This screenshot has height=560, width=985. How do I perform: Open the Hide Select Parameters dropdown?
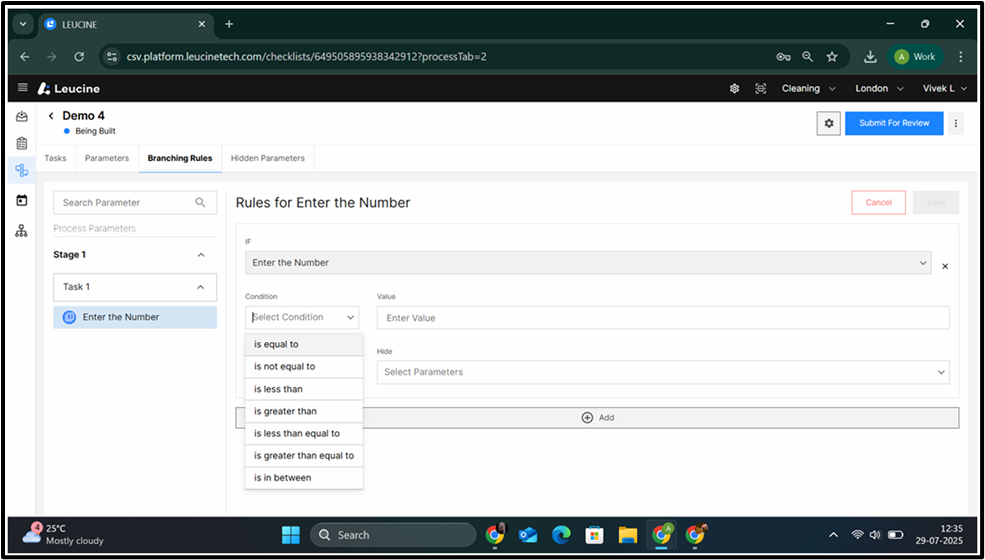[662, 372]
